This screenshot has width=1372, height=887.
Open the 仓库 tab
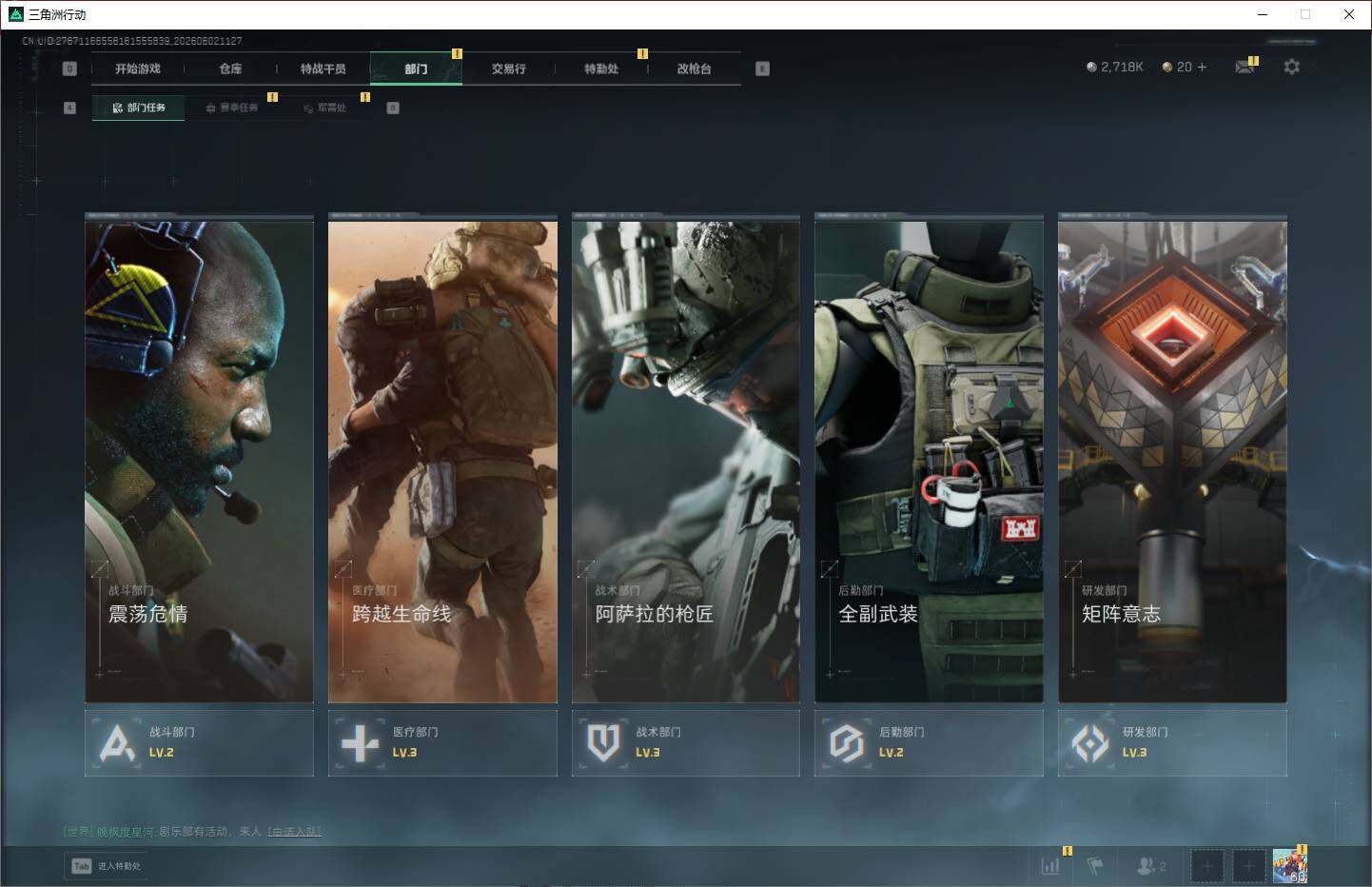tap(230, 69)
